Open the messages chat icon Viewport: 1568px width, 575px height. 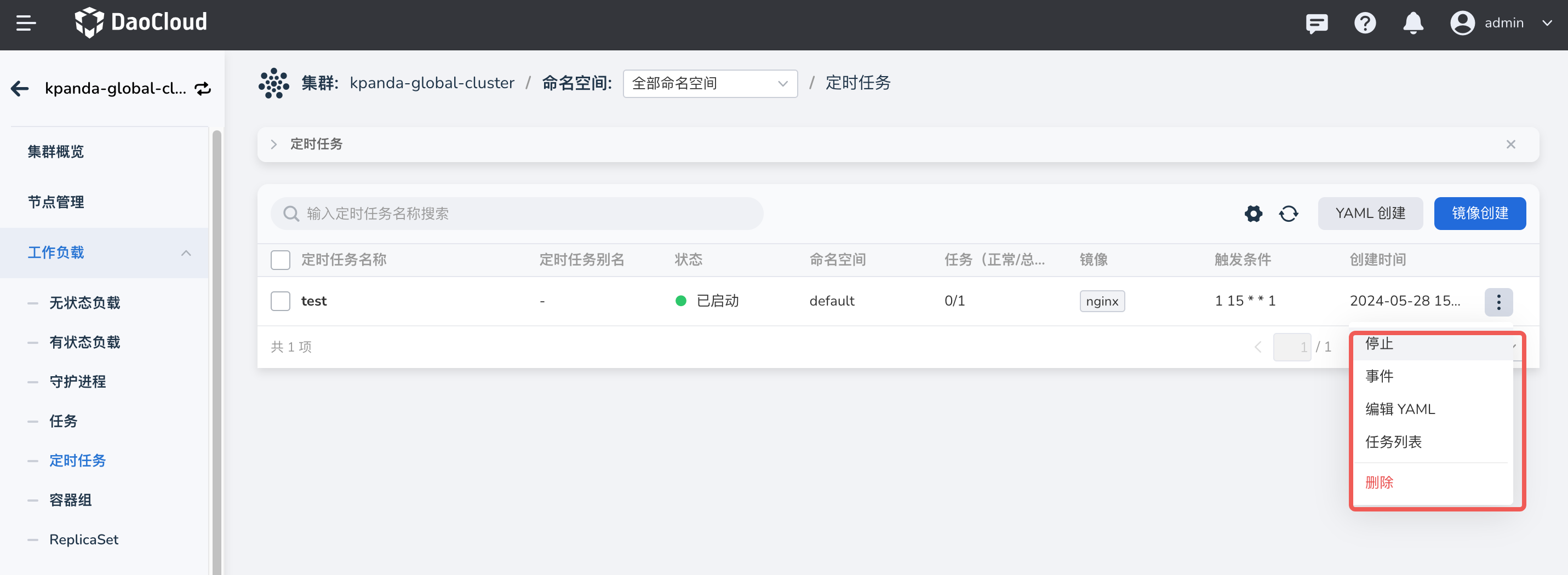(1316, 23)
